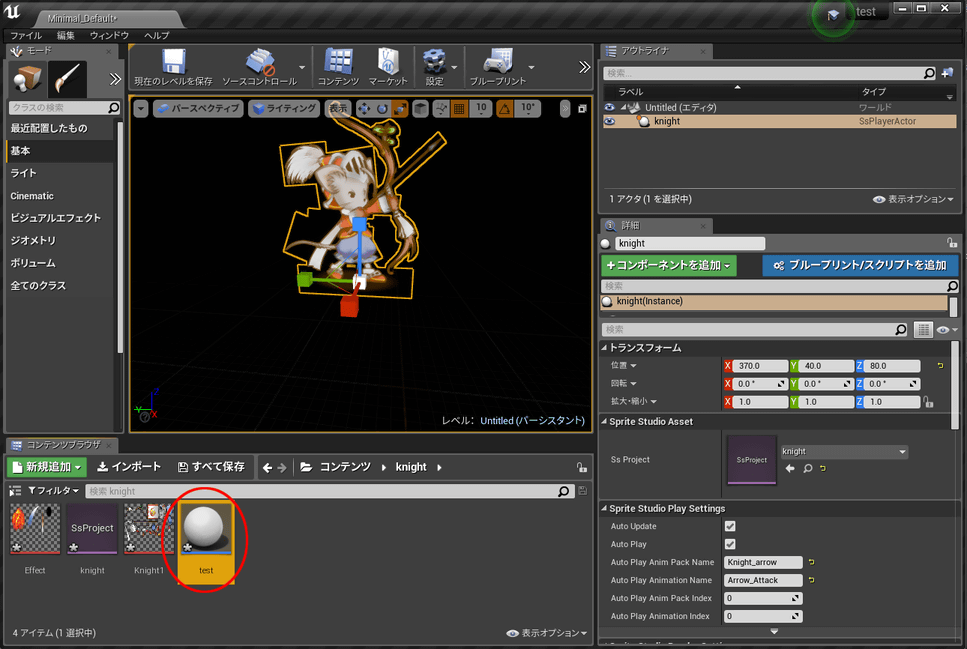
Task: Browse to the Ss Project asset with the magnifier icon
Action: 807,469
